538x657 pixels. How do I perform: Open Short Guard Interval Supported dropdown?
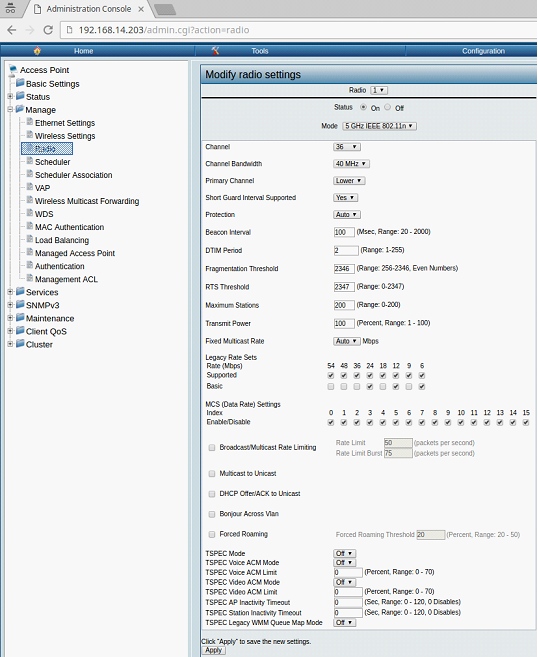[345, 197]
